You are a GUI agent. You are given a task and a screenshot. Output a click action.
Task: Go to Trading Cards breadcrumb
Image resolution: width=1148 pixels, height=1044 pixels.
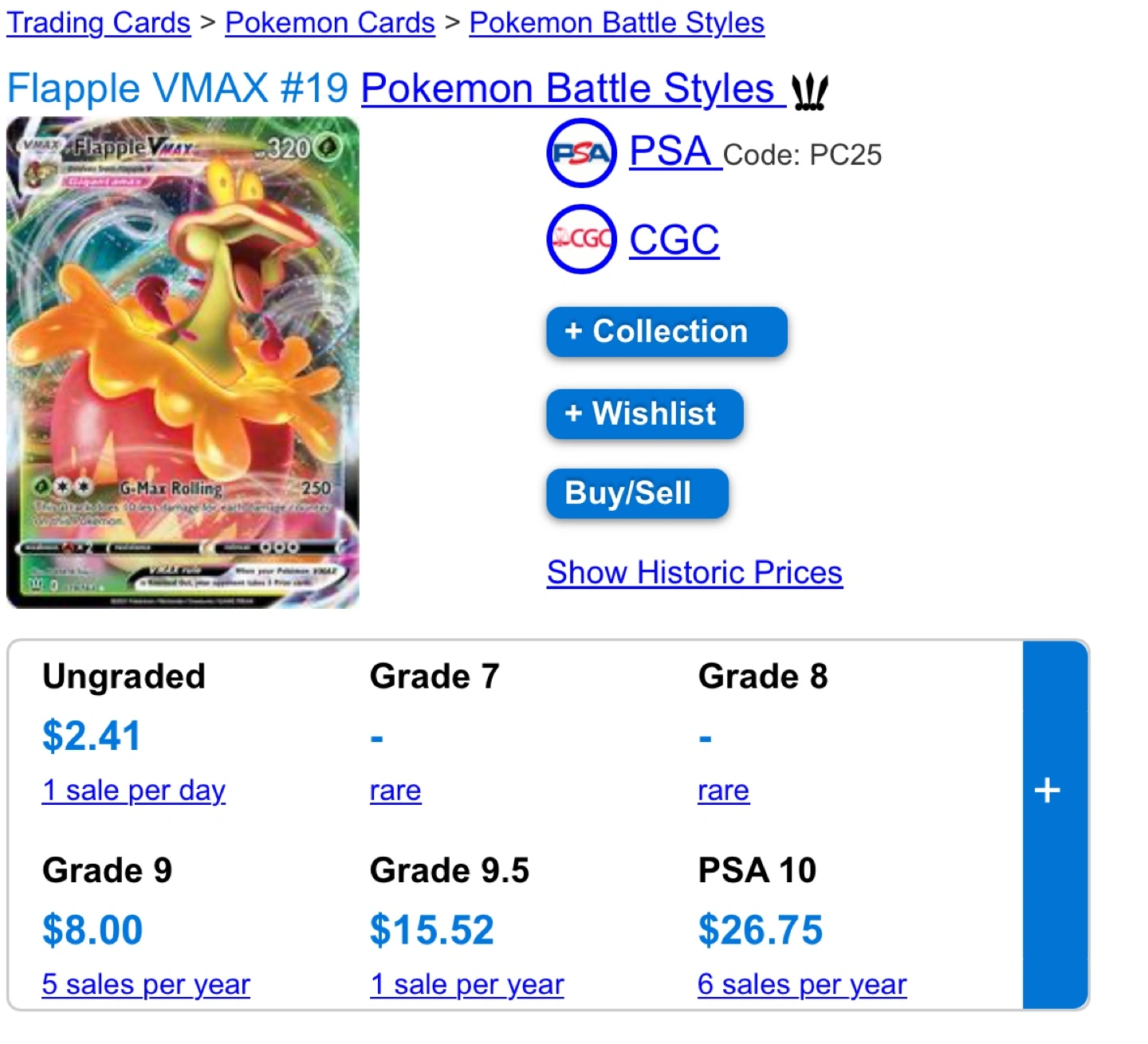coord(99,22)
